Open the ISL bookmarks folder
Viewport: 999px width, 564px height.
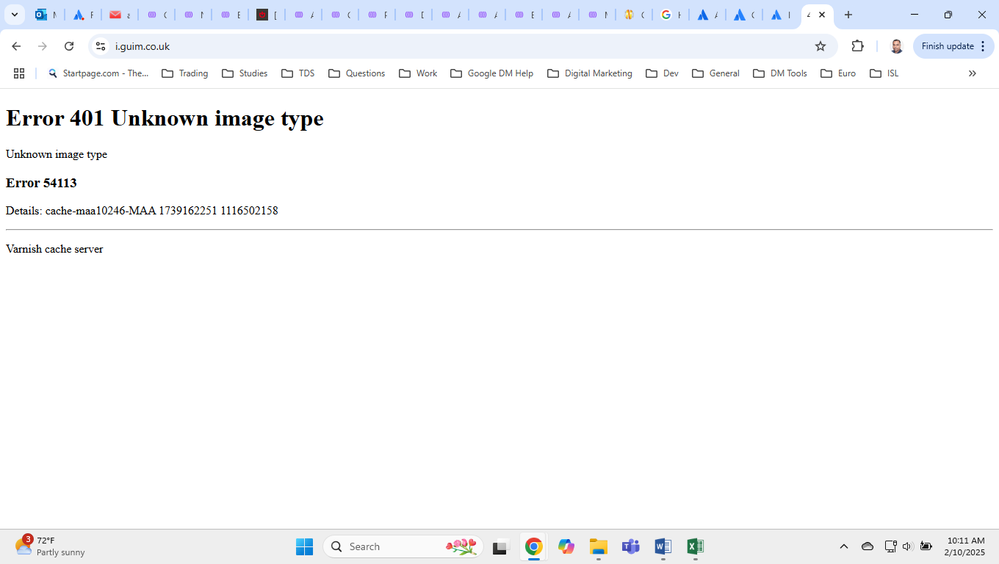pyautogui.click(x=884, y=73)
